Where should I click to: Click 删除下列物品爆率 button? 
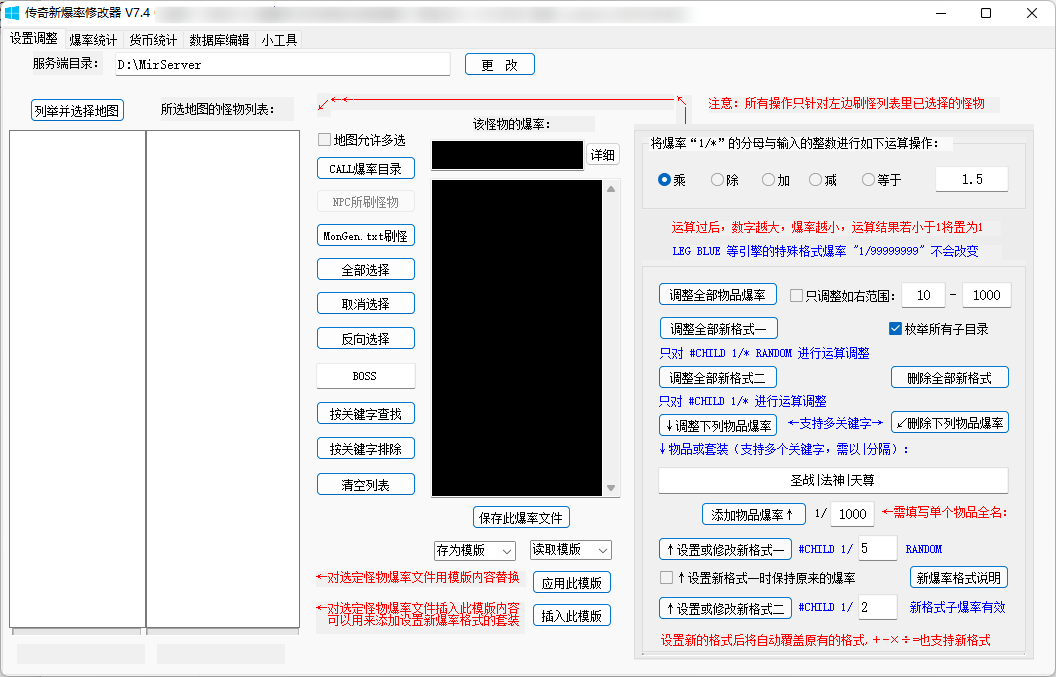point(950,422)
